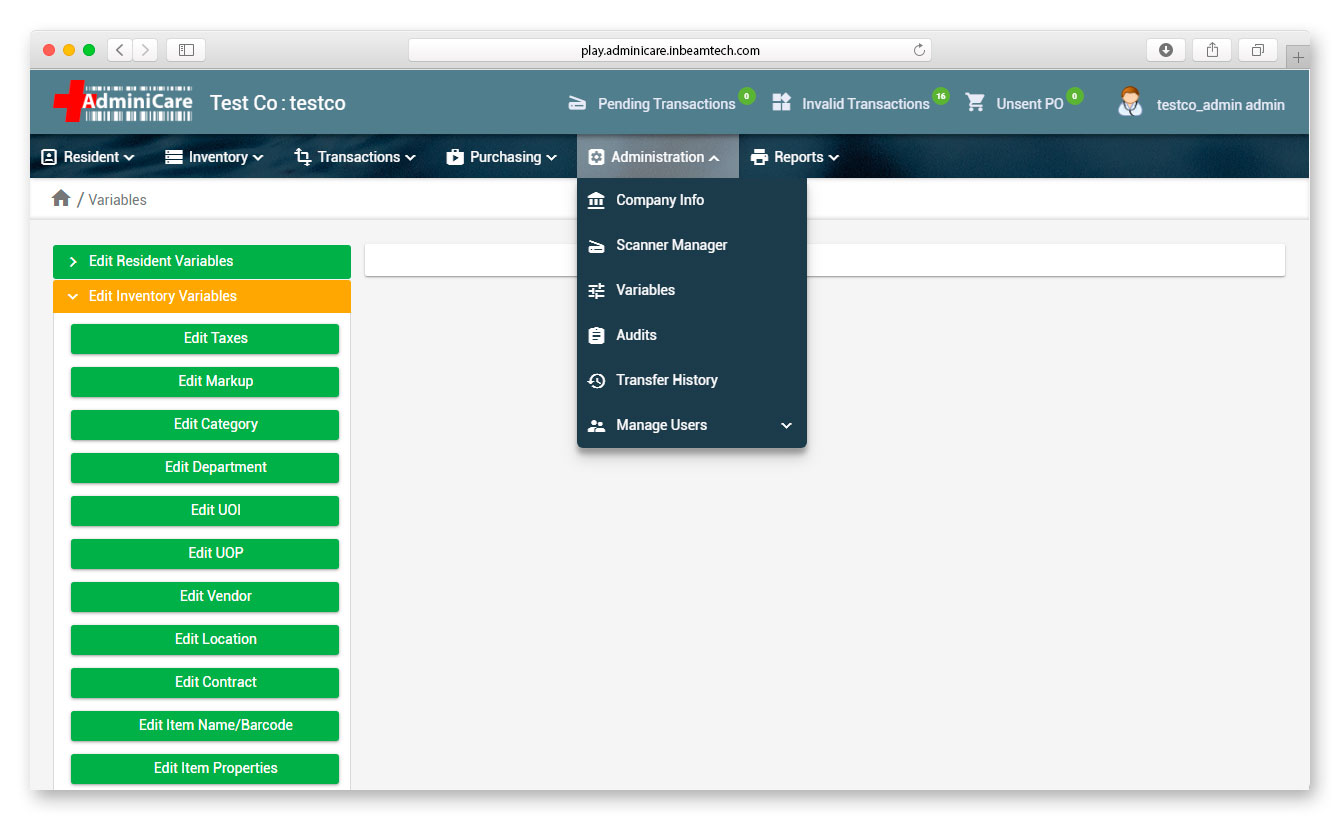Click the Edit Contract button
The width and height of the screenshot is (1340, 820).
click(205, 682)
